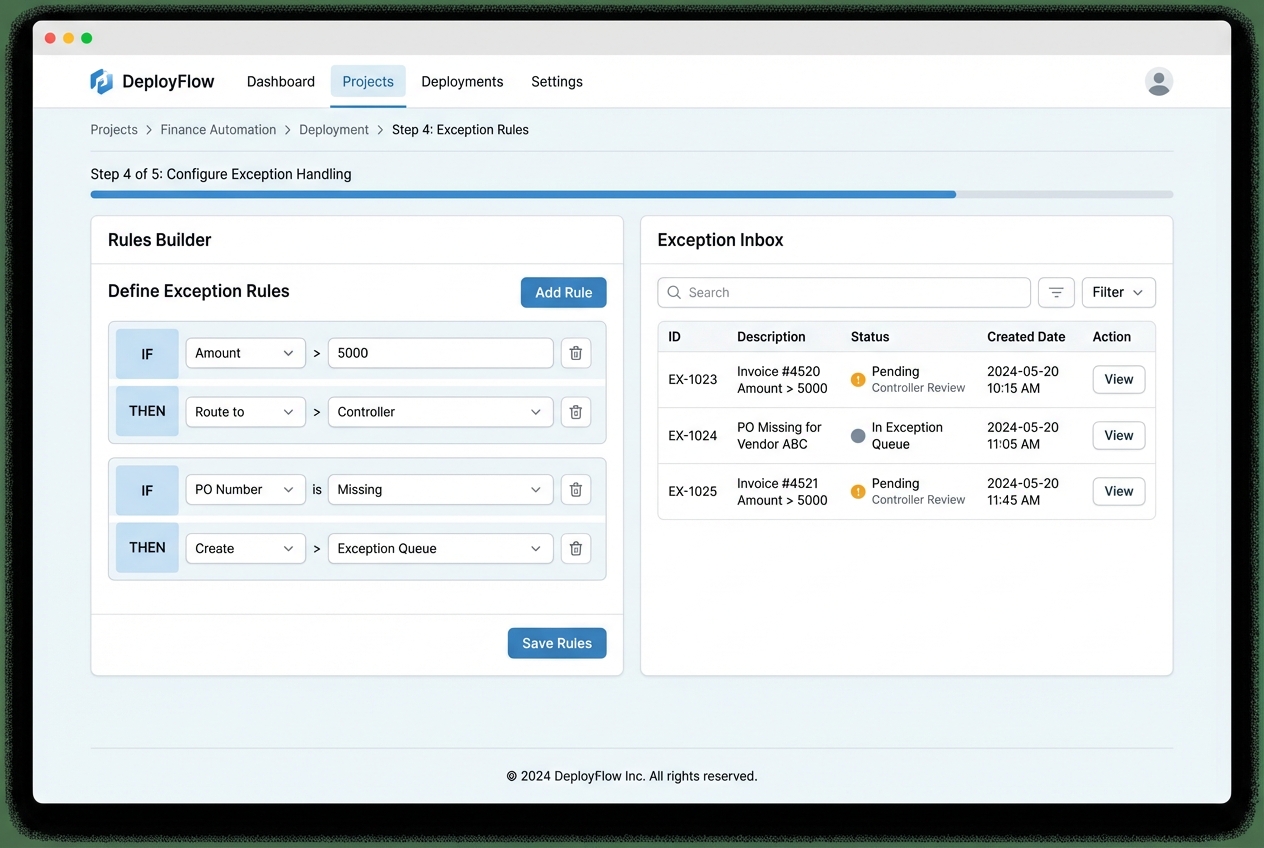This screenshot has width=1264, height=848.
Task: Open the Dashboard menu item
Action: coord(280,81)
